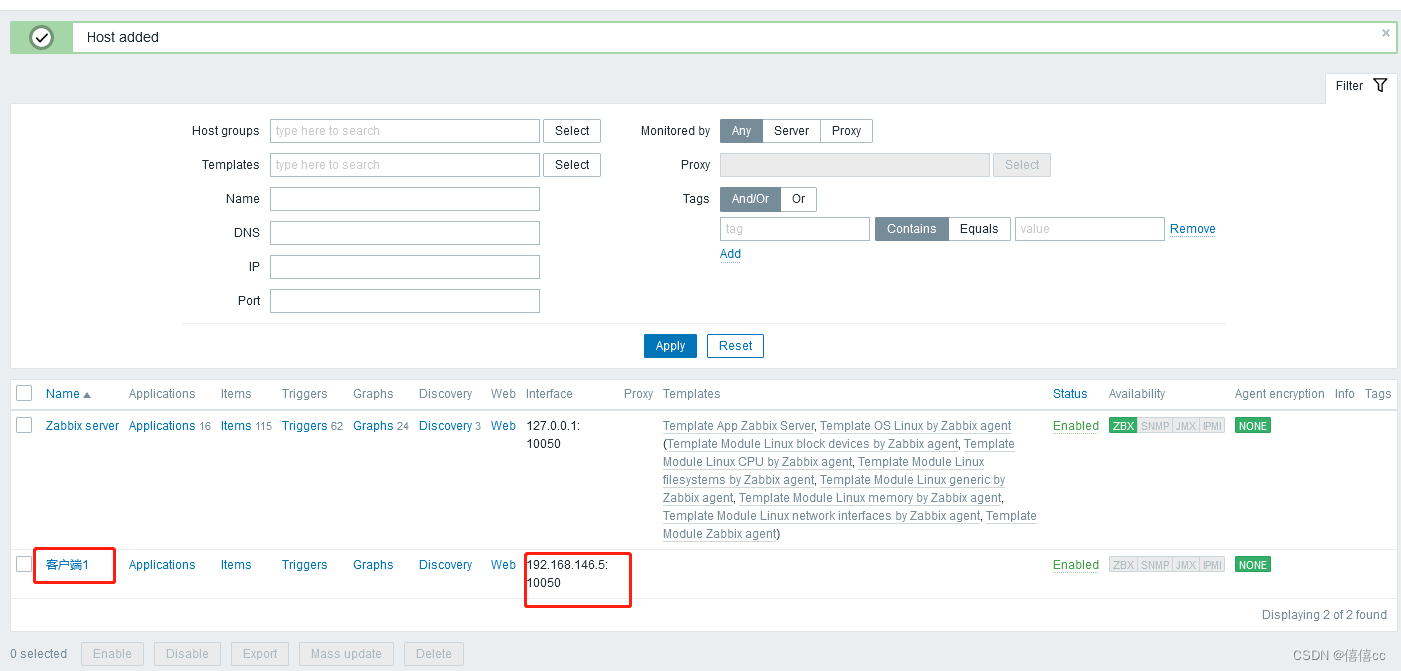Open Zabbix server Web scenarios
Viewport: 1401px width, 671px height.
[503, 426]
